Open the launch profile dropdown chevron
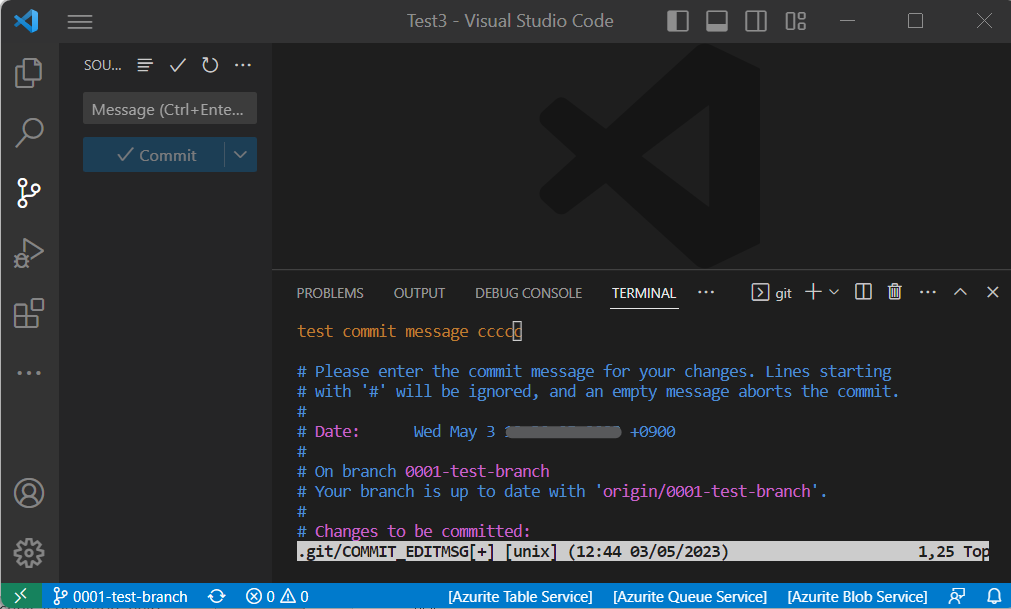The width and height of the screenshot is (1011, 609). pos(834,292)
